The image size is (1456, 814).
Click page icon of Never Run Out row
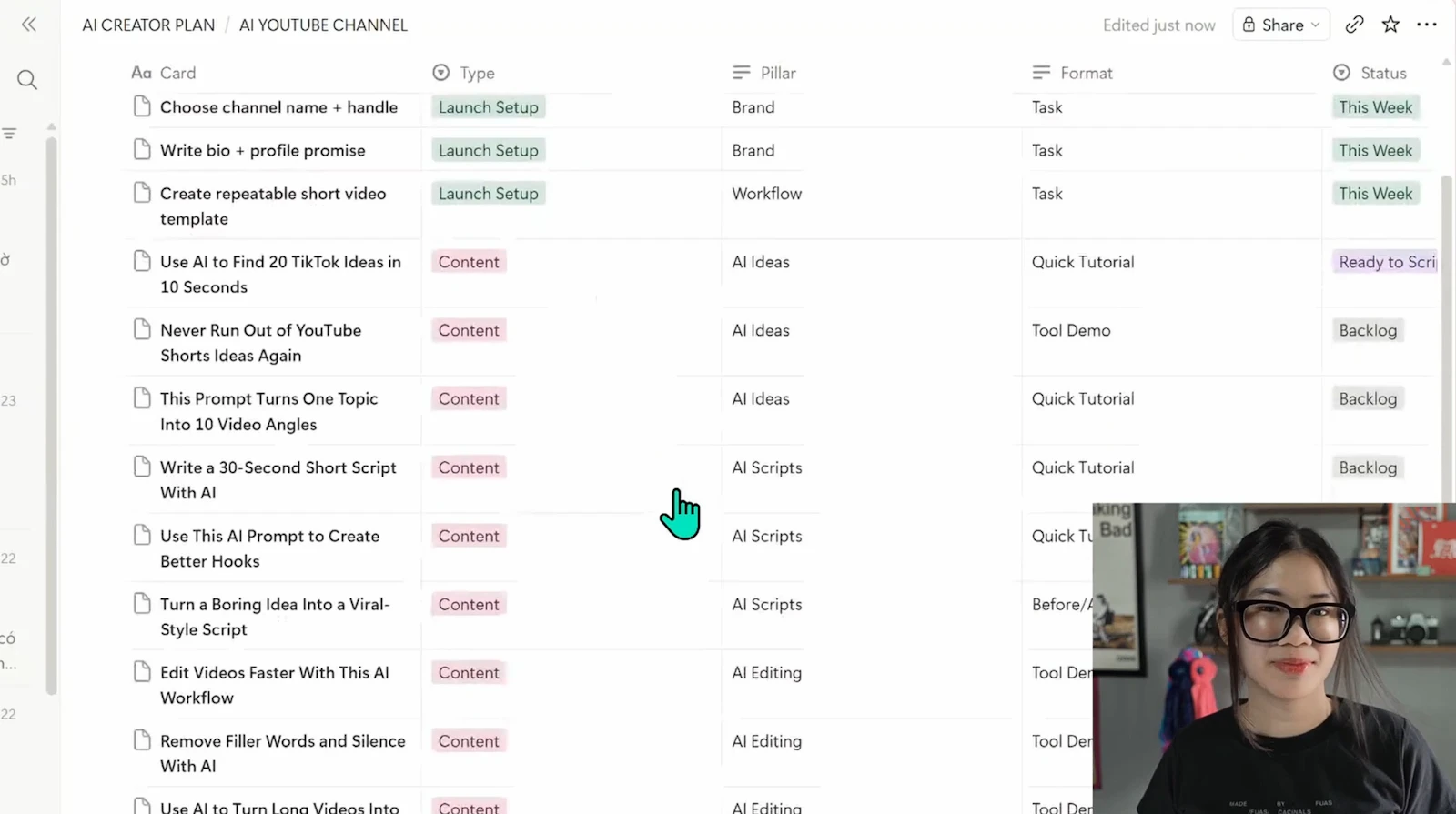coord(142,329)
